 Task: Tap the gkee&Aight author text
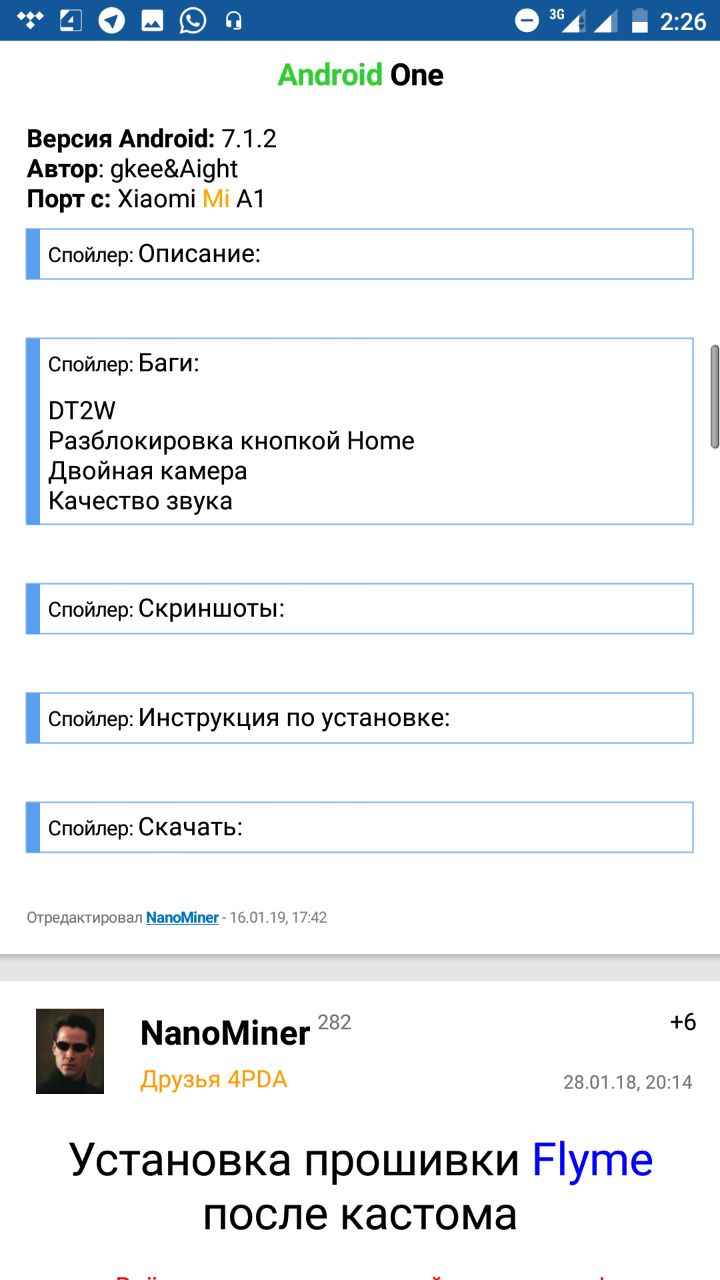pos(174,169)
